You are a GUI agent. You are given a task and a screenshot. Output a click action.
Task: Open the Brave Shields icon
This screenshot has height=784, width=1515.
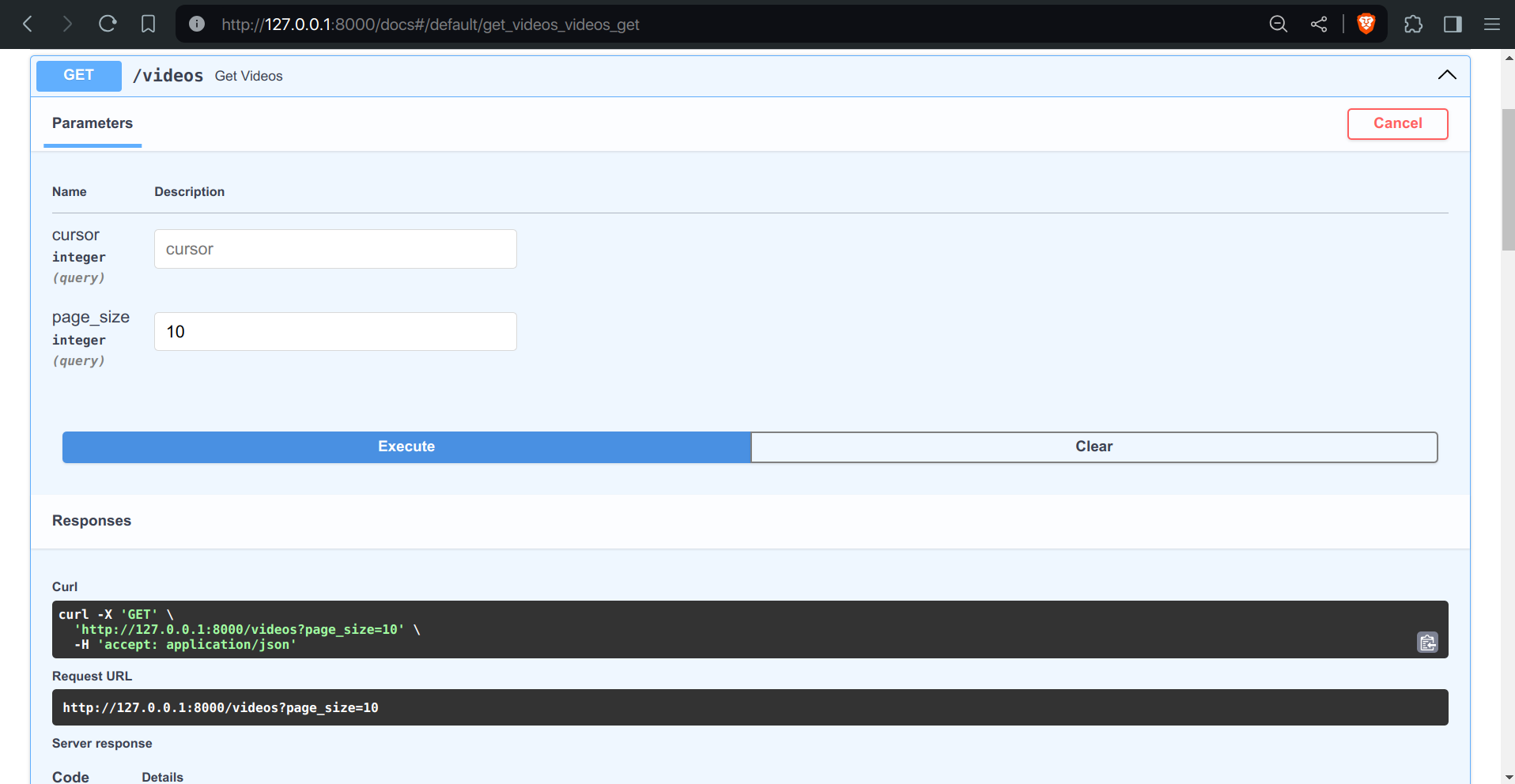tap(1366, 24)
